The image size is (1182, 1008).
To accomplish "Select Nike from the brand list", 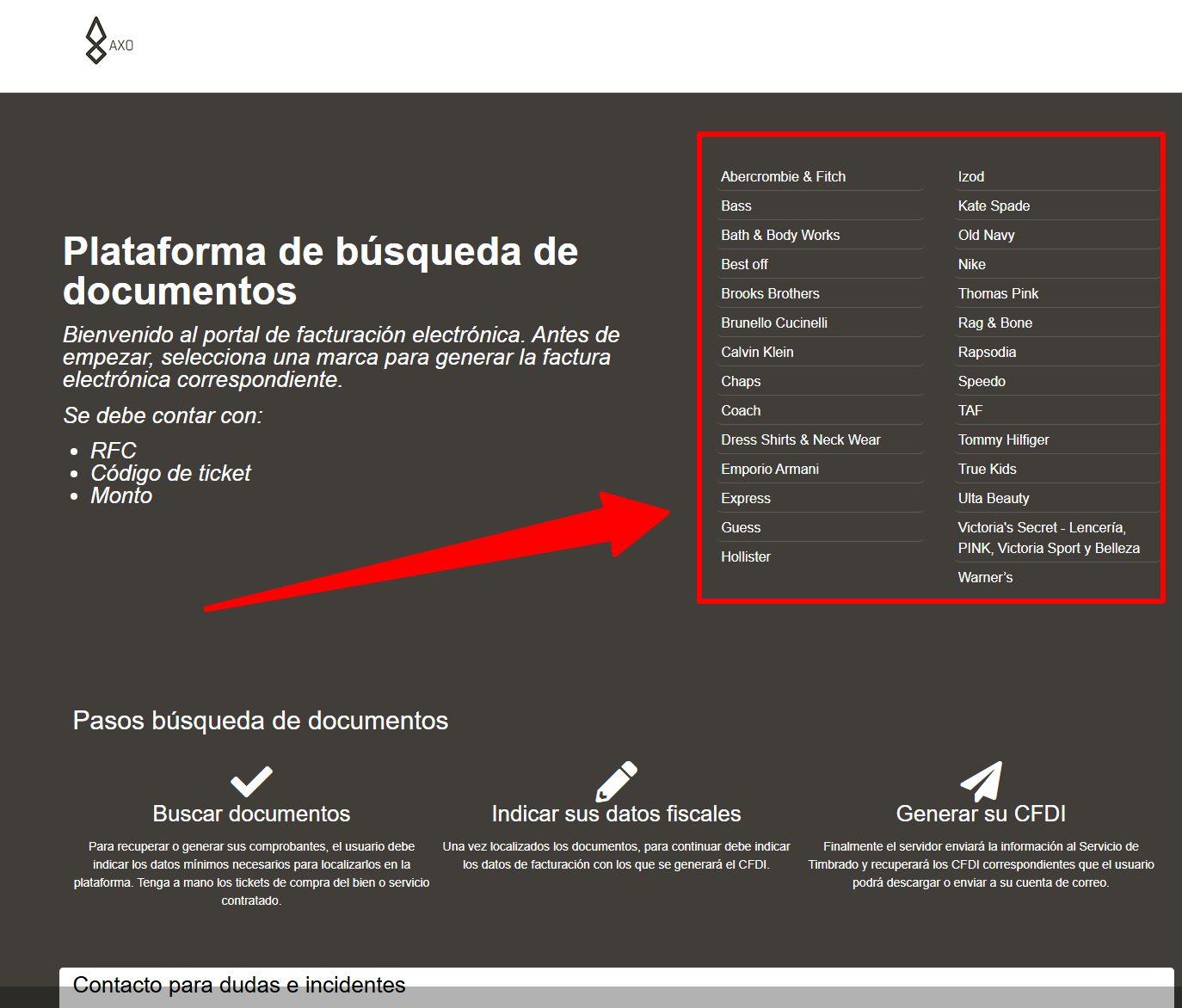I will click(971, 264).
